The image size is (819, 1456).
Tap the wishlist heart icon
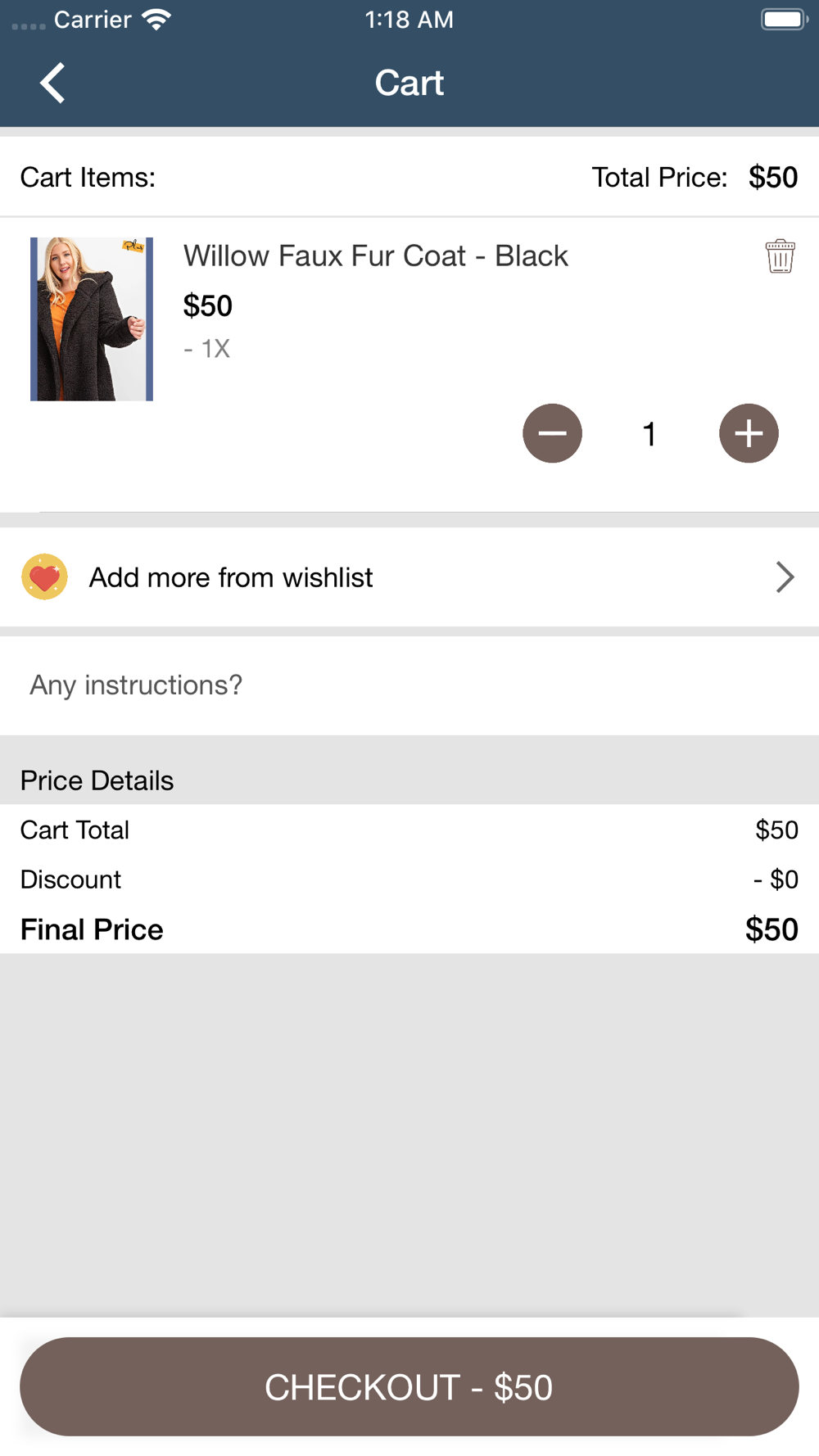[44, 577]
